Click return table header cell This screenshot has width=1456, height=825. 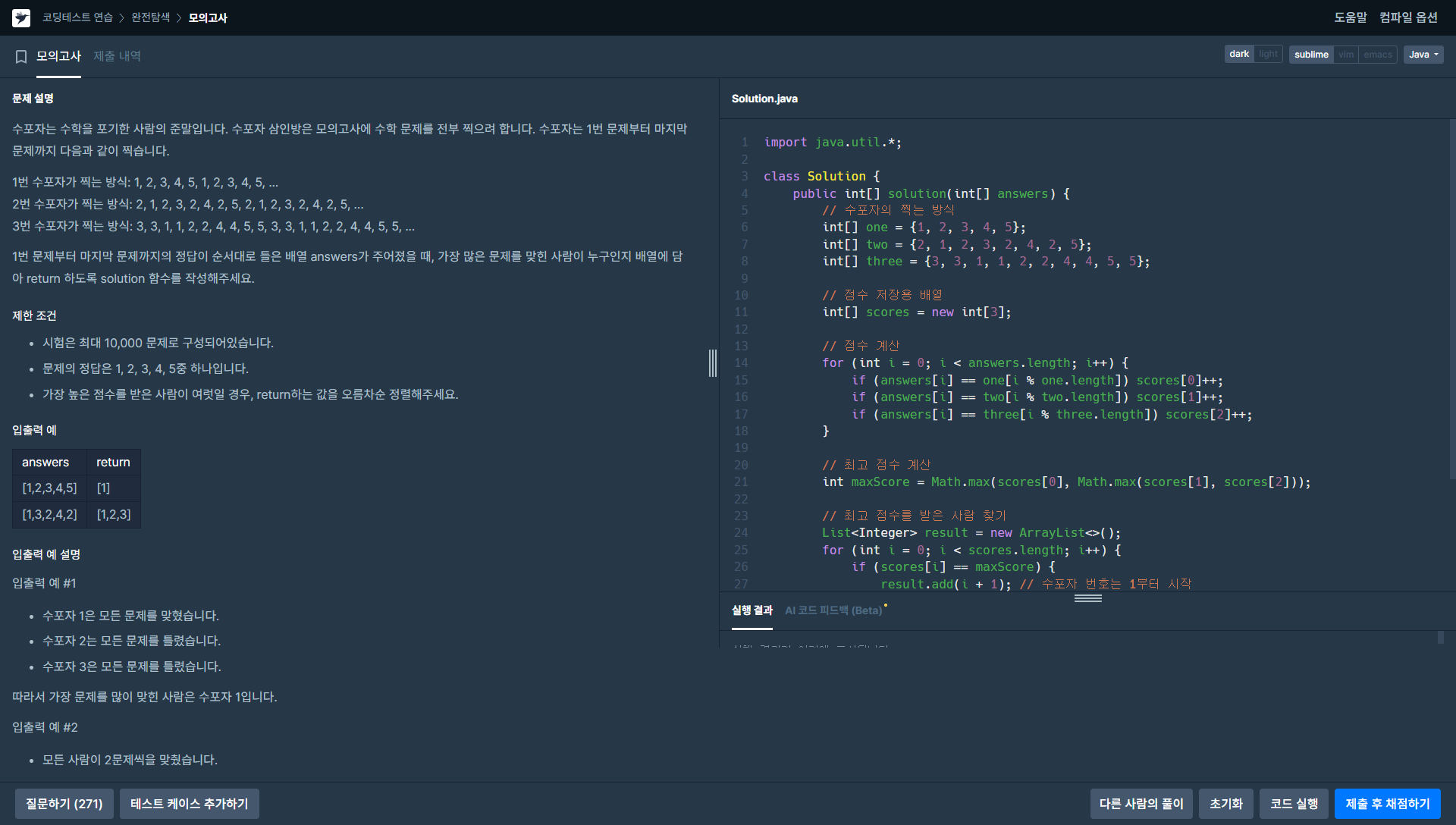114,462
